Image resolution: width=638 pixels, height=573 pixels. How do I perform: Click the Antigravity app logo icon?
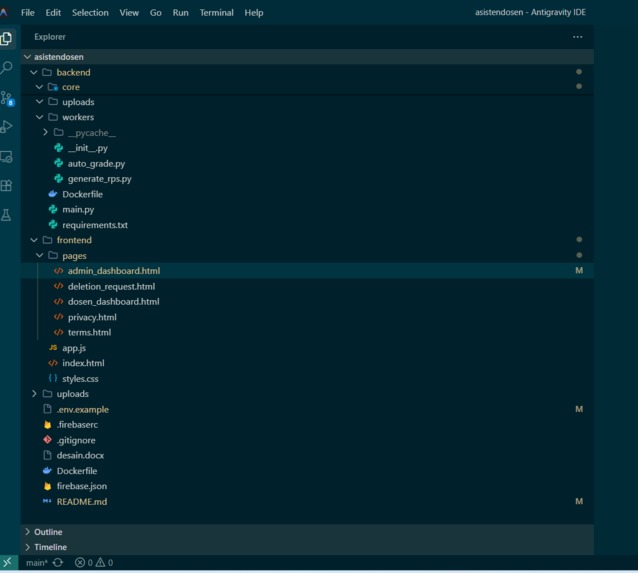[4, 12]
